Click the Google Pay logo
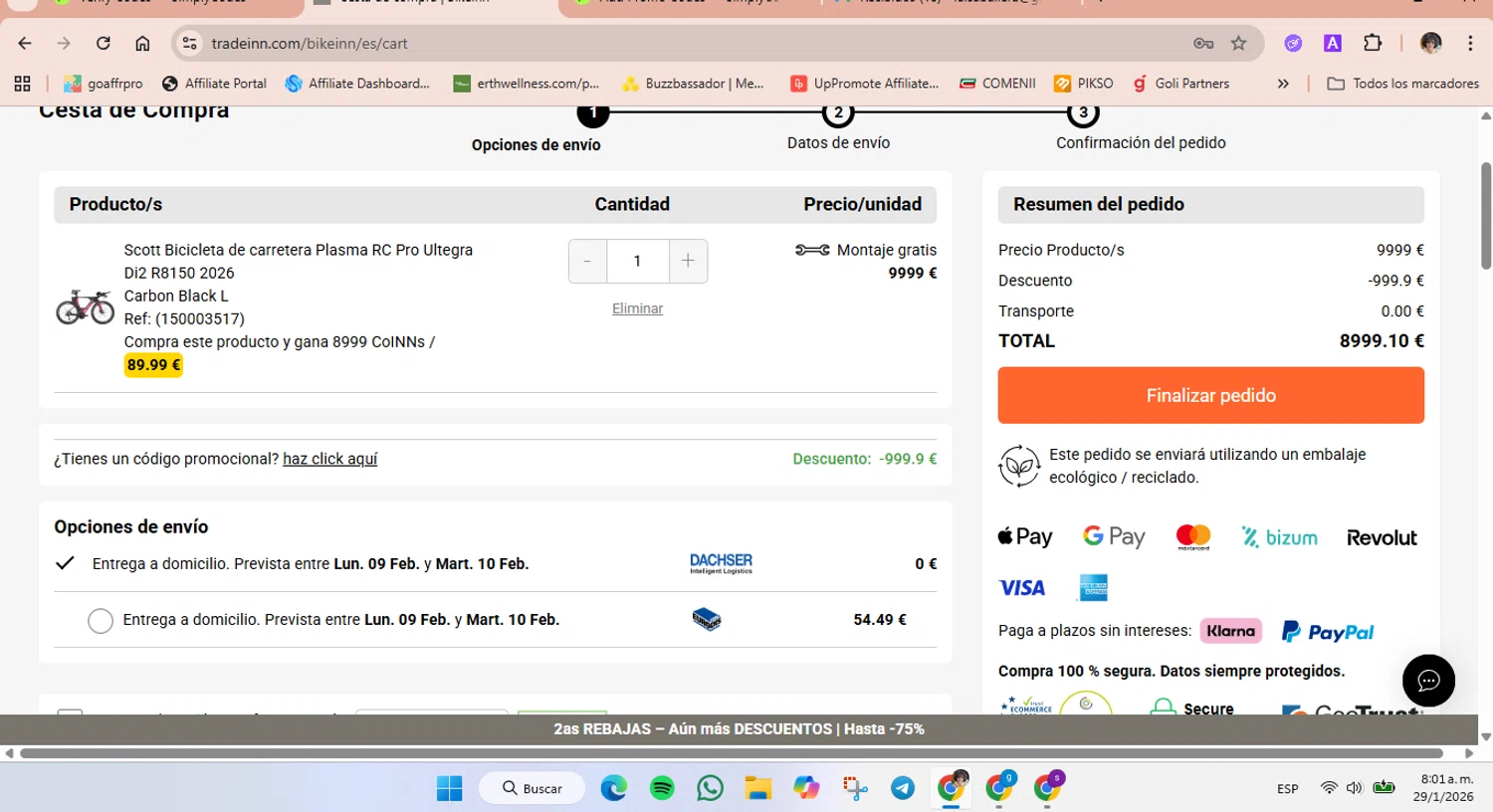This screenshot has height=812, width=1493. click(1114, 537)
